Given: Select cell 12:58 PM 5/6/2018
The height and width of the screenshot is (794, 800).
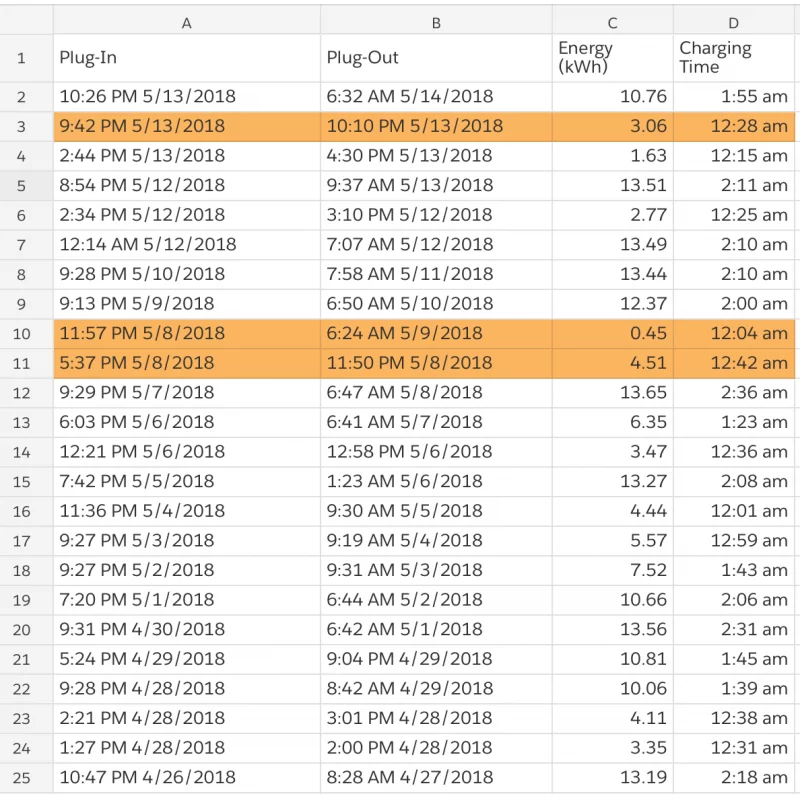Looking at the screenshot, I should [410, 451].
